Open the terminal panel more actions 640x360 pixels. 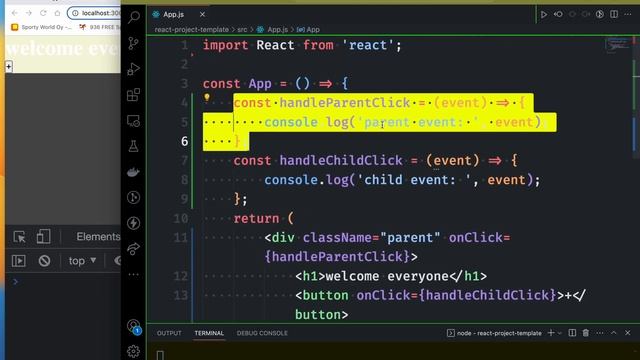click(x=600, y=333)
